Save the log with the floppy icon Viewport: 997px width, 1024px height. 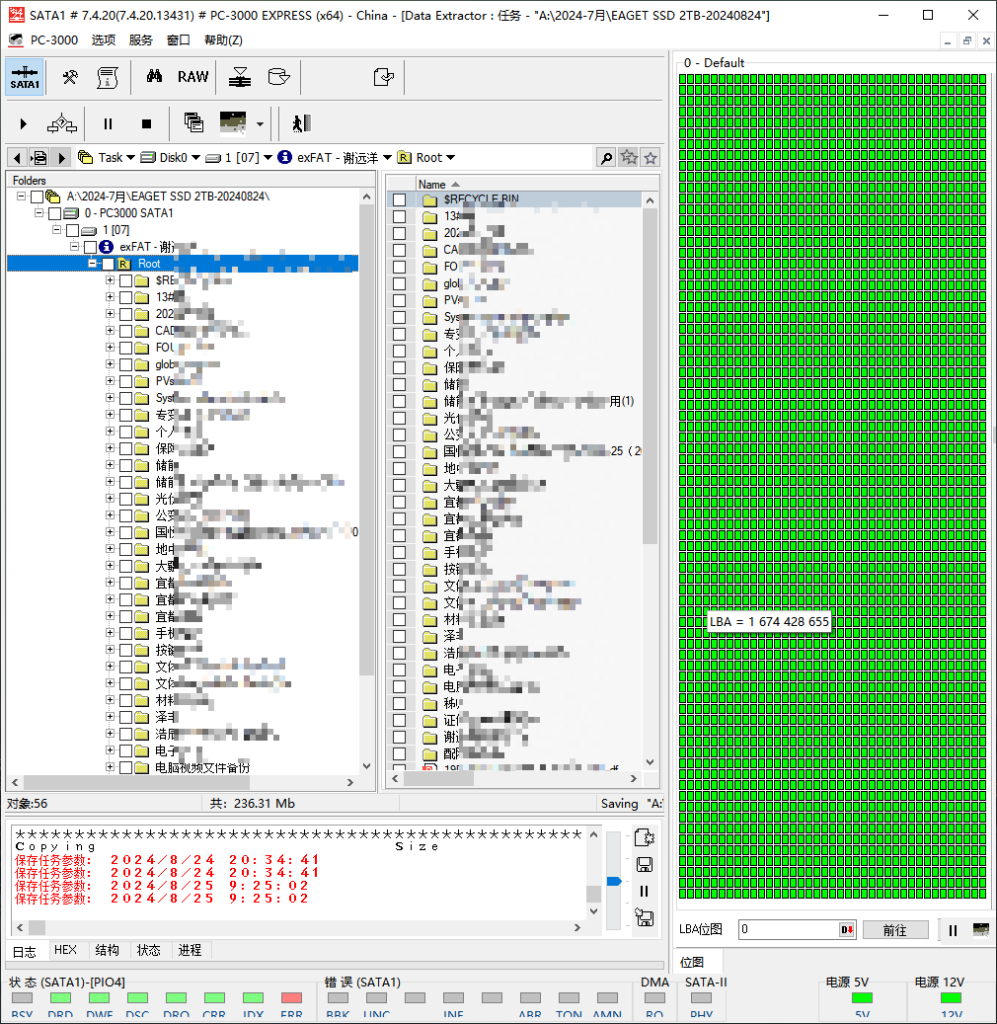click(x=644, y=865)
